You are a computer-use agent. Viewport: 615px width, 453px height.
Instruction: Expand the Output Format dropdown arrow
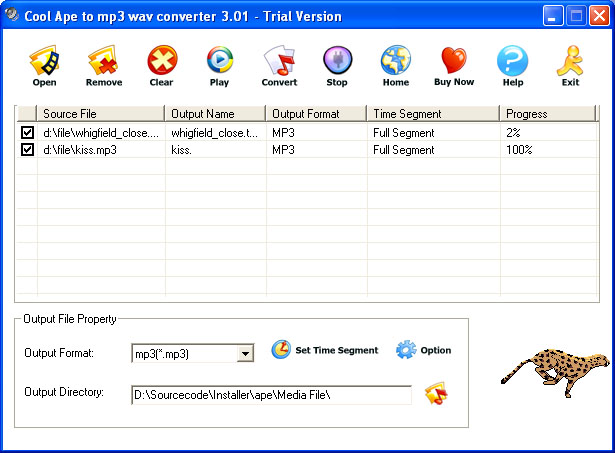pyautogui.click(x=245, y=354)
